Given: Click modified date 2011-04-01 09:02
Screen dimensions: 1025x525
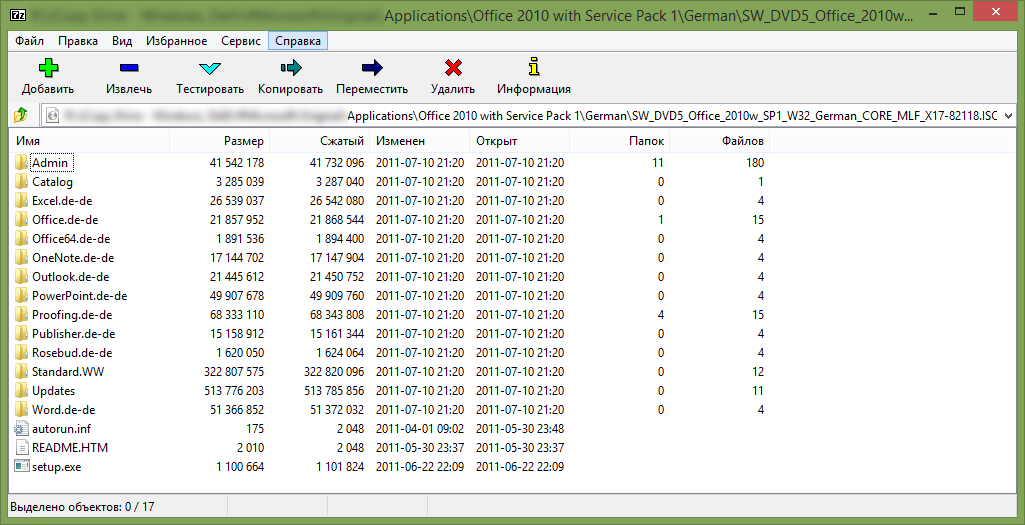Looking at the screenshot, I should [420, 430].
